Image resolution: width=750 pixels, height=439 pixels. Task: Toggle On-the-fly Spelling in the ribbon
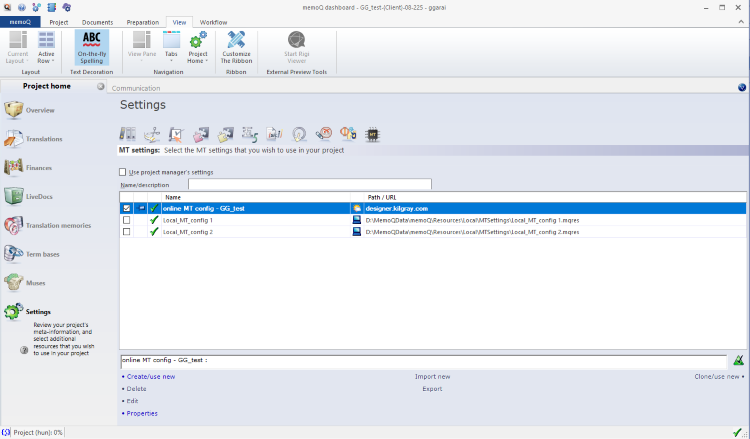pyautogui.click(x=92, y=46)
